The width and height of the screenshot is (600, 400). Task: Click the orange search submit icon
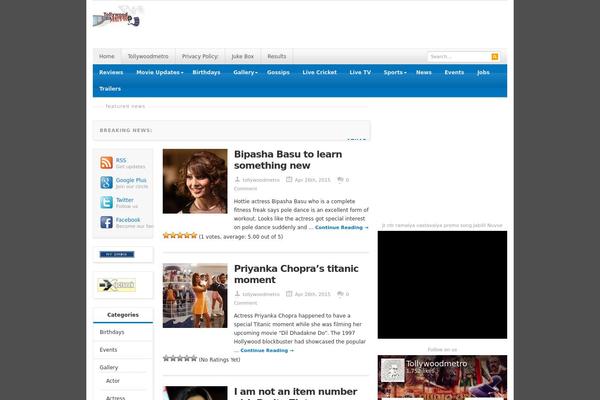click(x=495, y=57)
